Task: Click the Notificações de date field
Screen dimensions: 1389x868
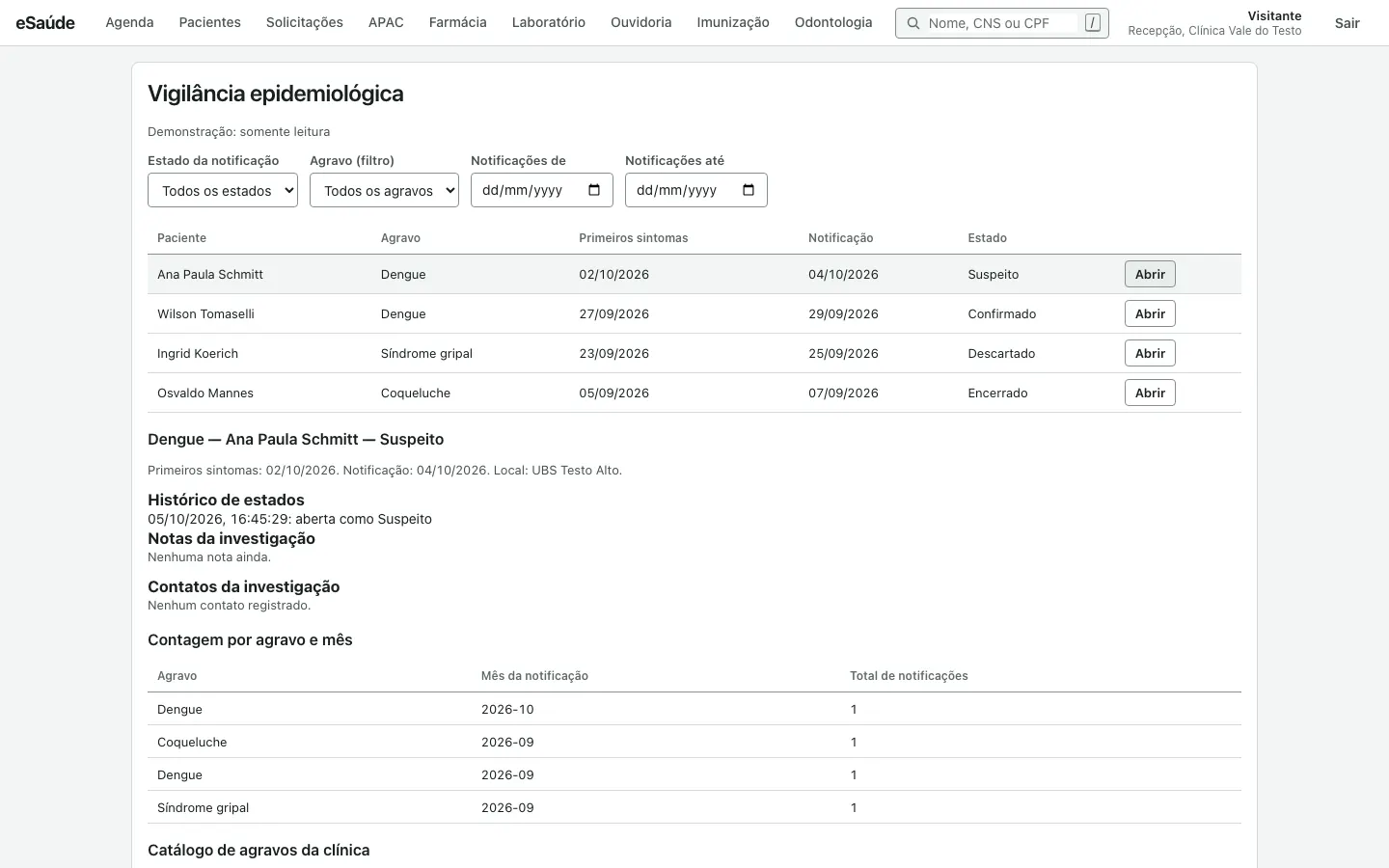Action: point(542,190)
